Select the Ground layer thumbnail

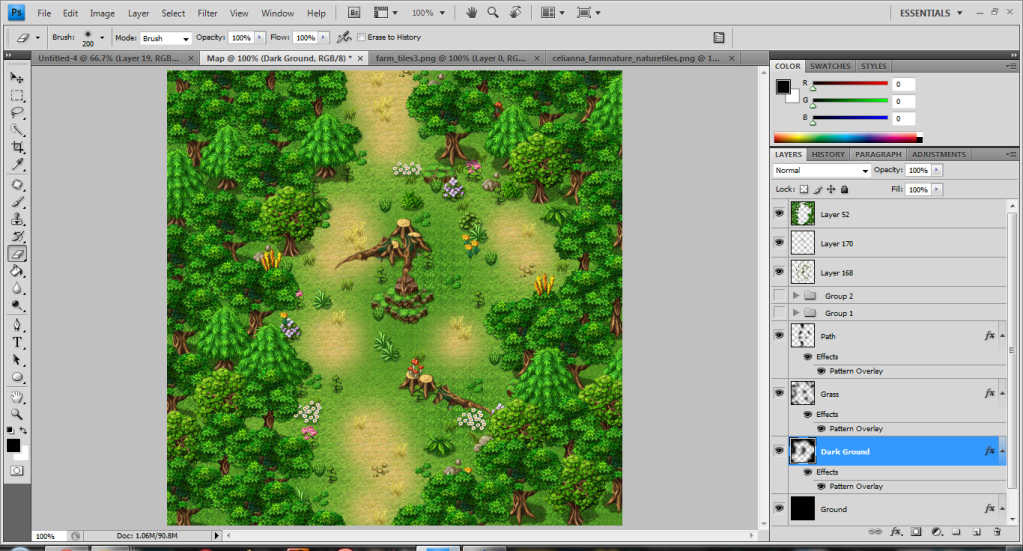click(802, 509)
